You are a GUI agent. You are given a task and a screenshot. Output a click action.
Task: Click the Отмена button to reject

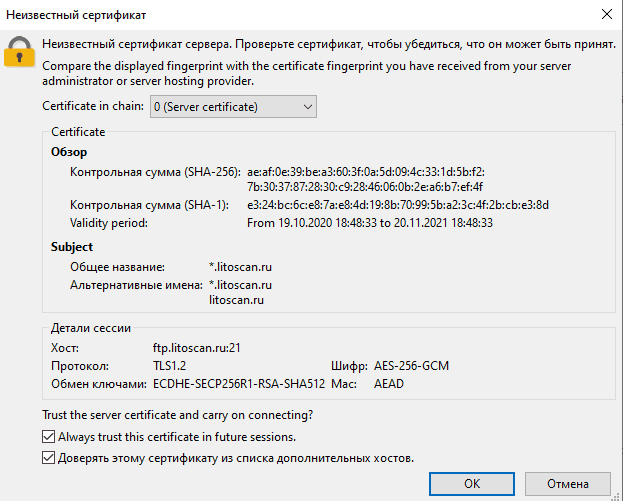click(568, 484)
